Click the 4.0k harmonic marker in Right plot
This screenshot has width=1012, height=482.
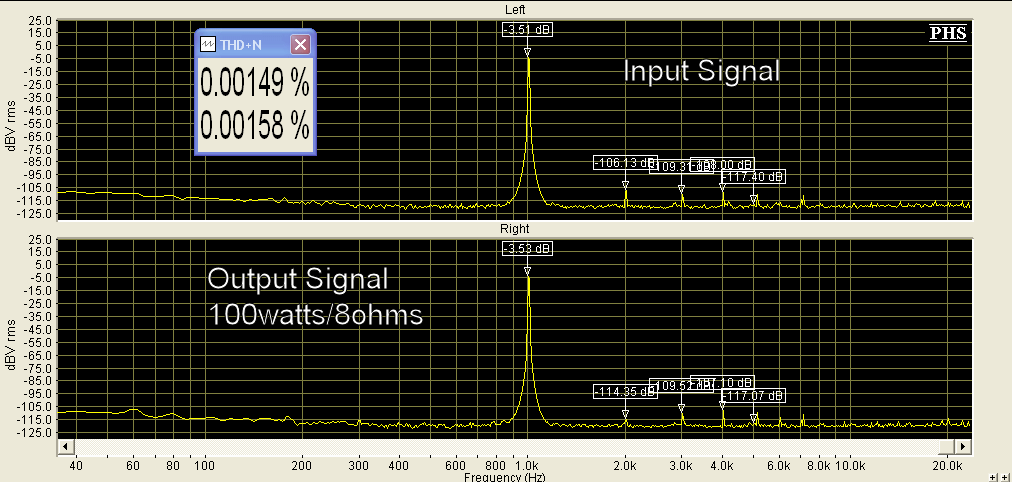coord(722,405)
